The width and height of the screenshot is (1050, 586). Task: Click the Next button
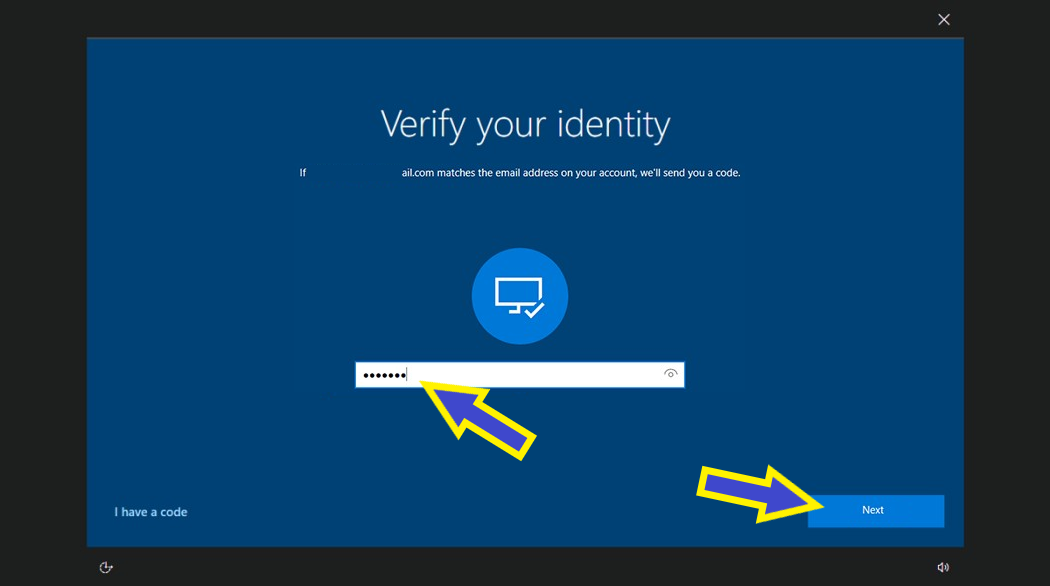pos(875,511)
